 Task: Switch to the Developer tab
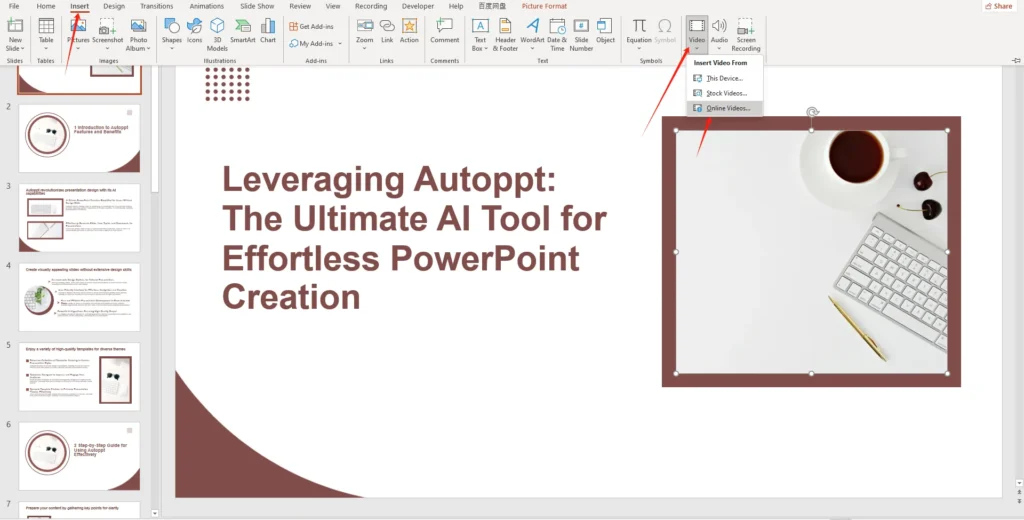point(418,6)
